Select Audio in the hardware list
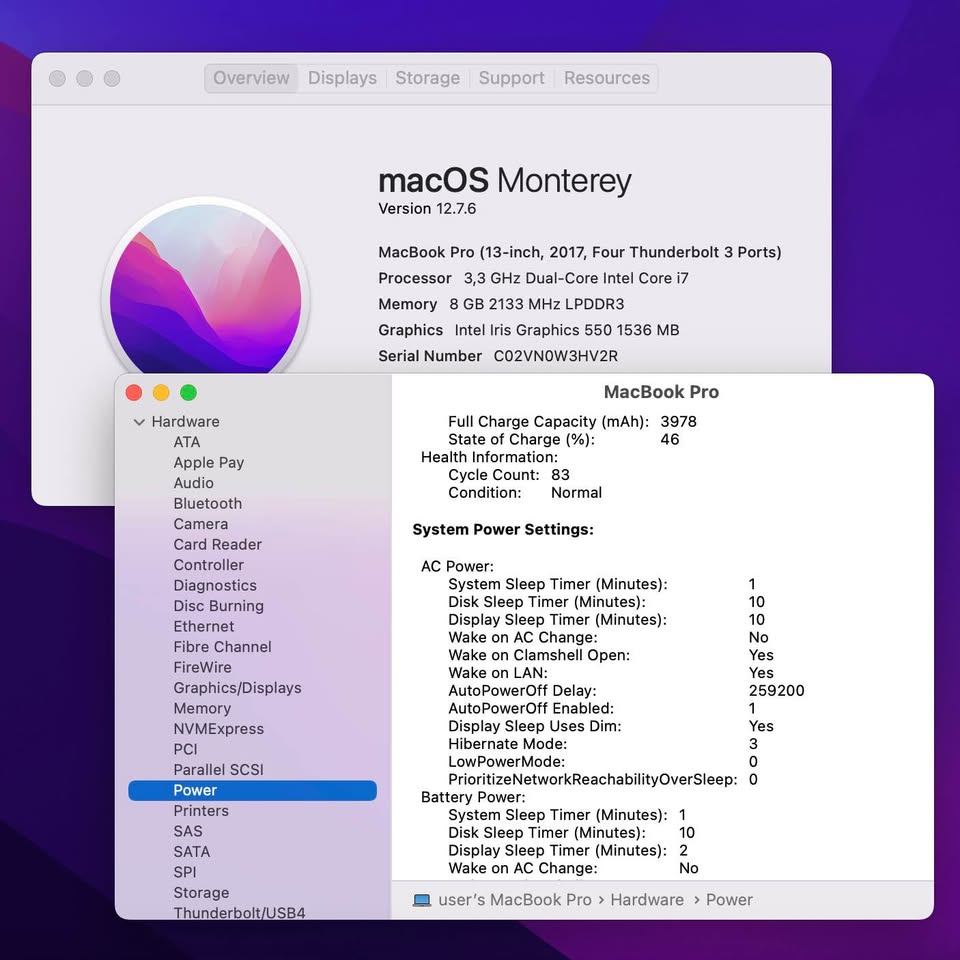This screenshot has width=960, height=960. [x=193, y=483]
